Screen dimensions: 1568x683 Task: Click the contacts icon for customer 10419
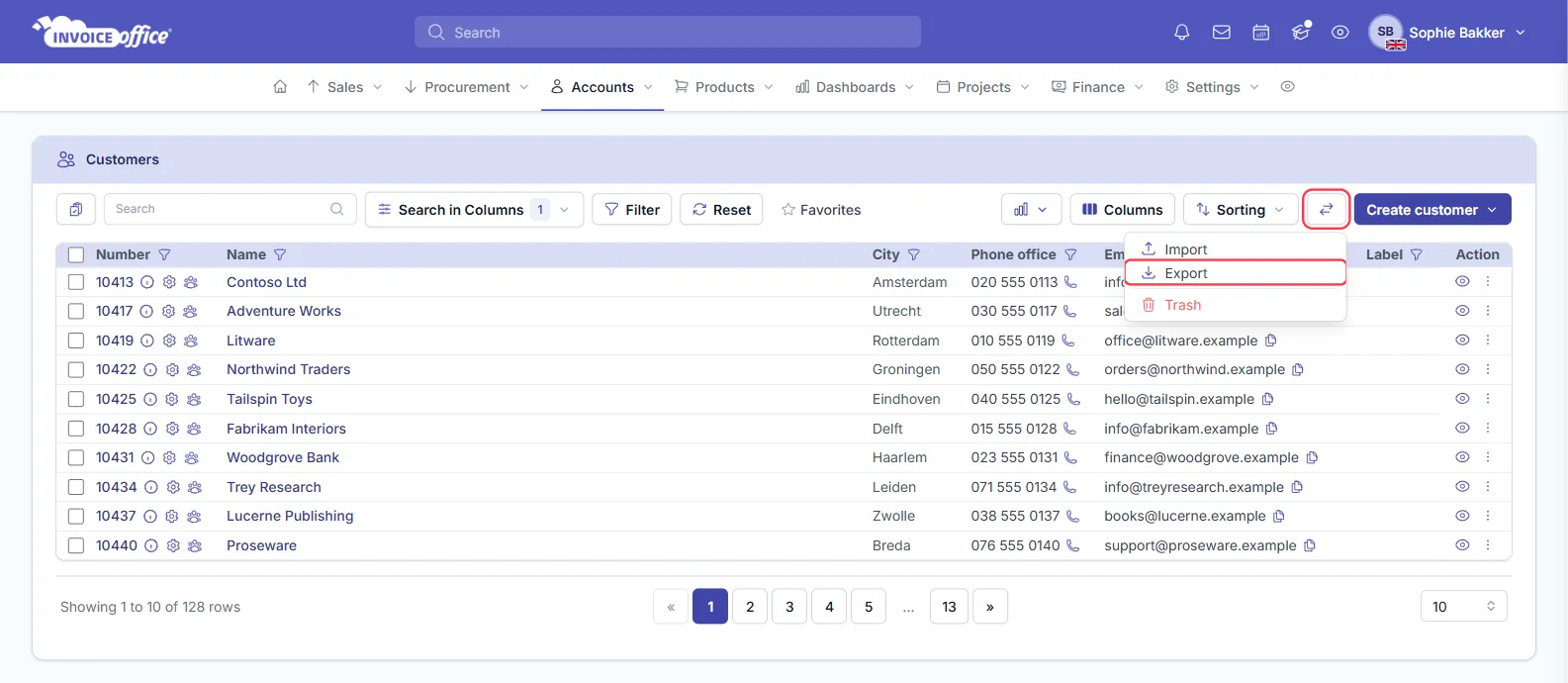[x=191, y=341]
